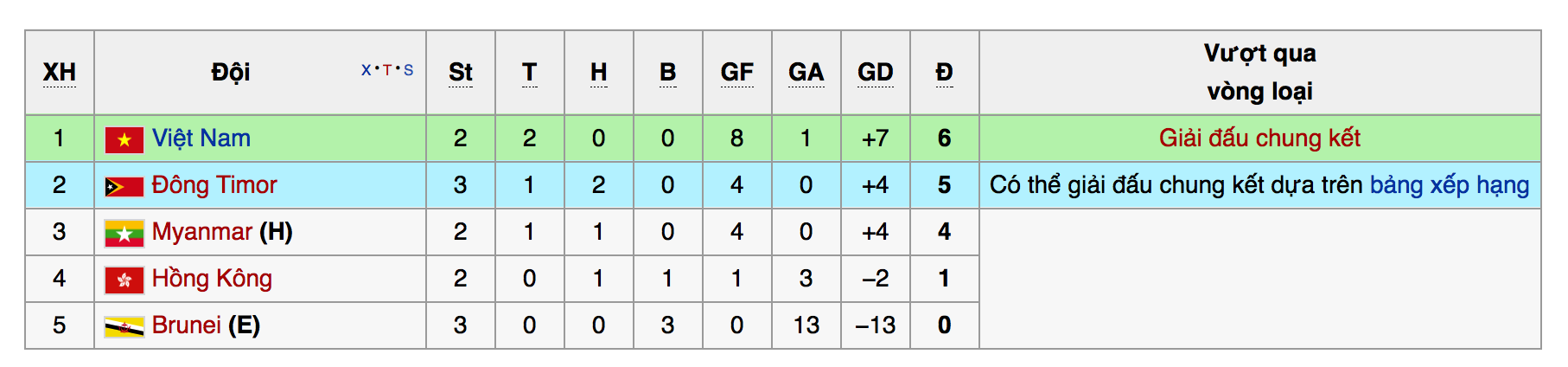Click the 'S' edit template link
The image size is (1568, 367).
408,70
